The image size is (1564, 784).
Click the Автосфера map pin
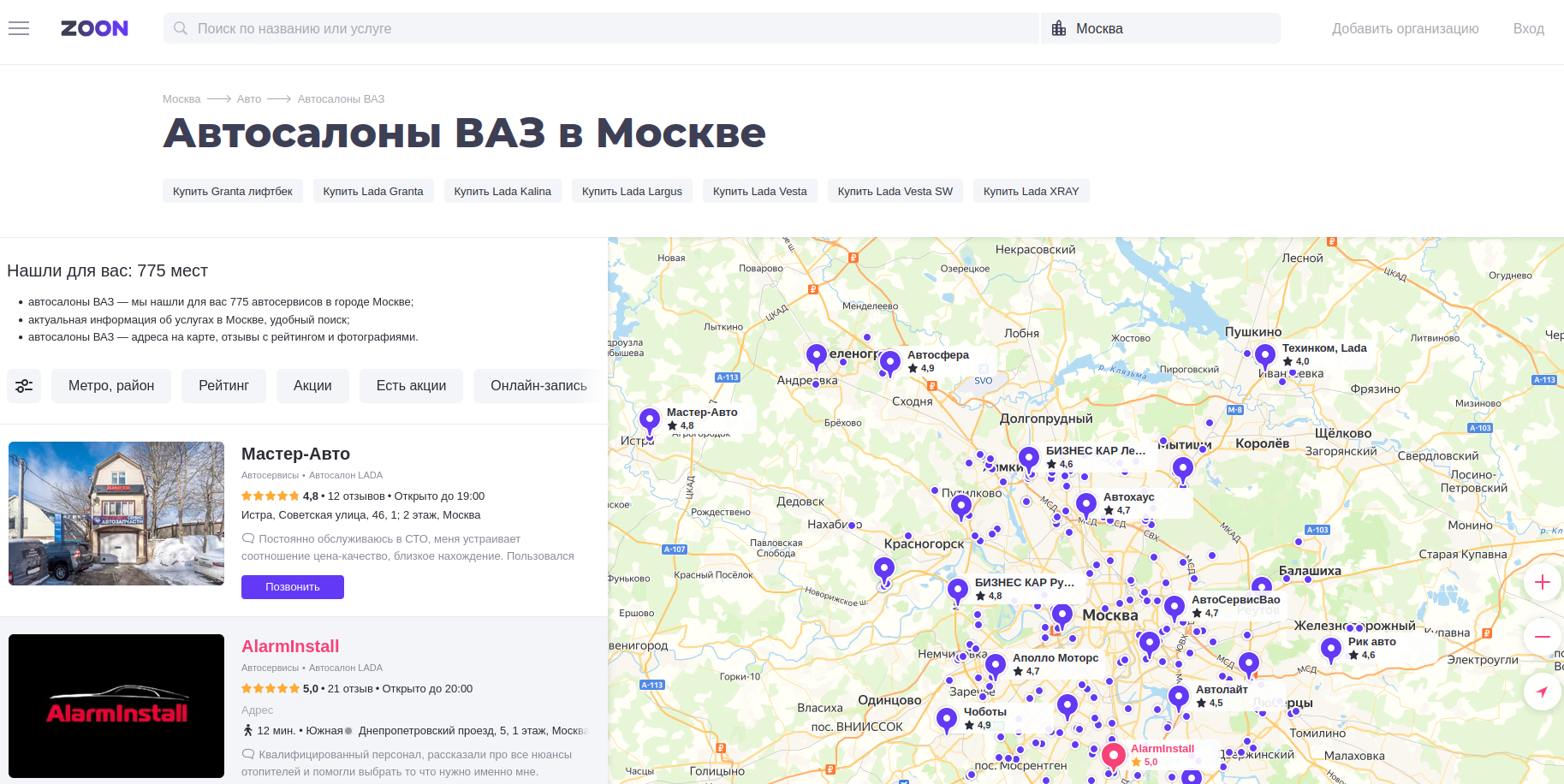(x=890, y=363)
